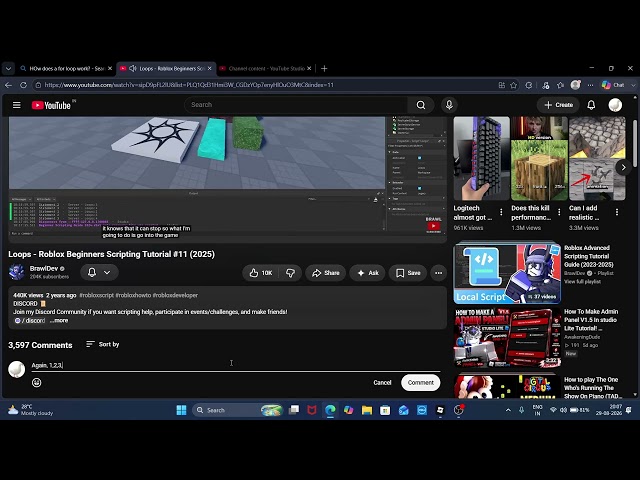Cancel the comment draft
The width and height of the screenshot is (640, 480).
click(x=382, y=382)
